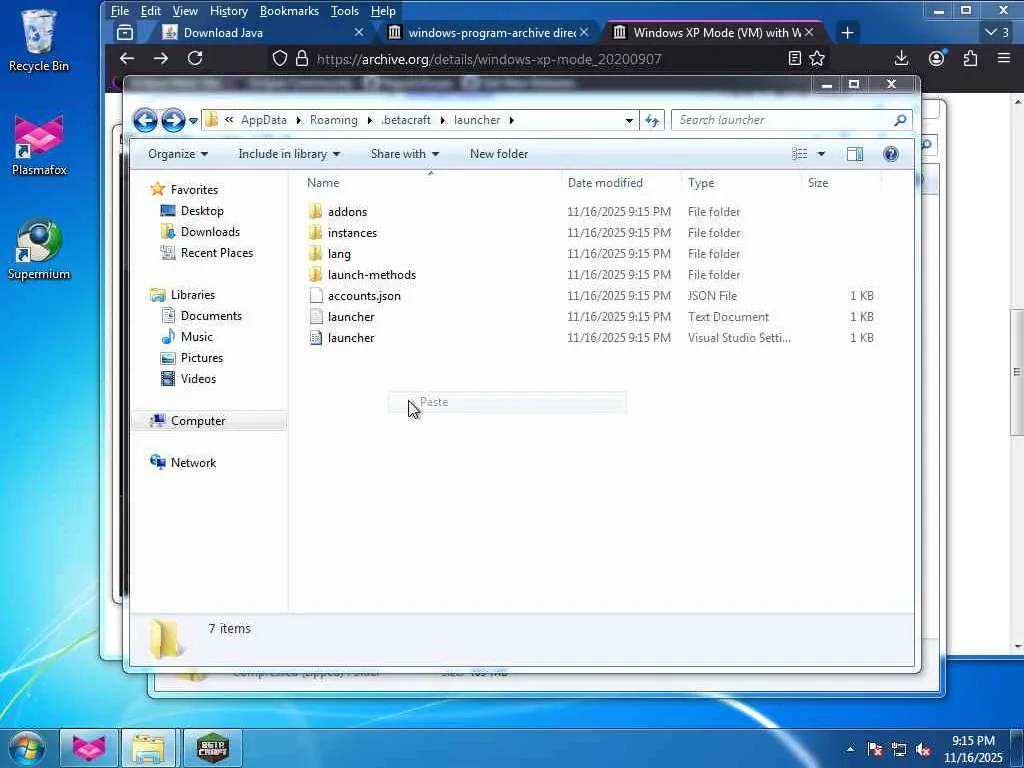Open the Include in library dropdown
Screen dimensions: 1024x768
tap(289, 154)
